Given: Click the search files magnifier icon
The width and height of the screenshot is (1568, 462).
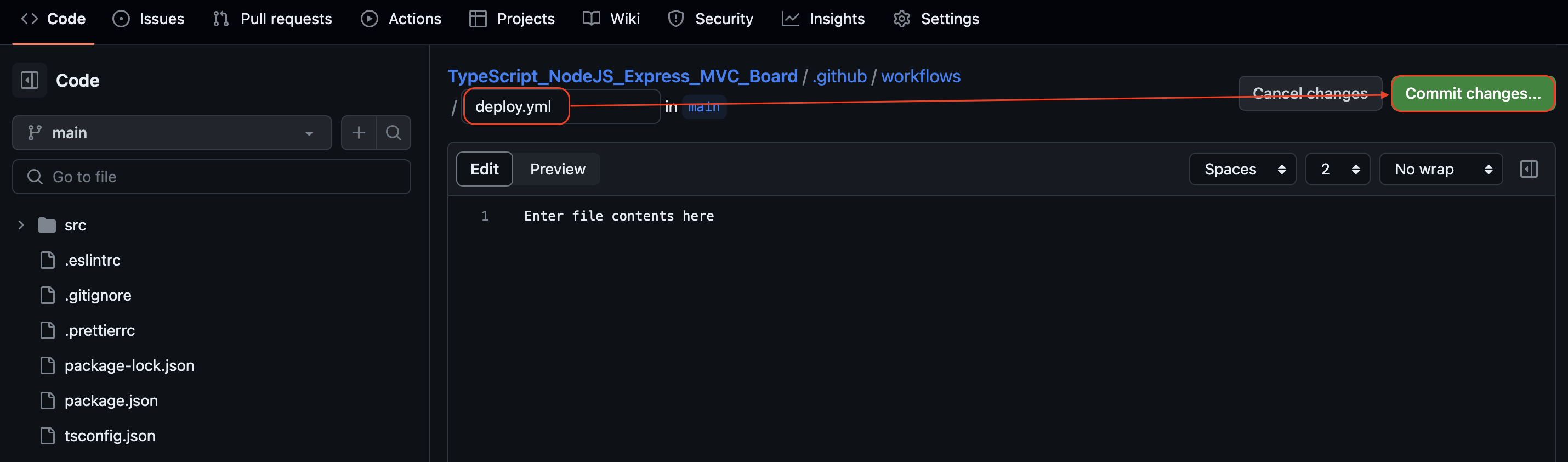Looking at the screenshot, I should 394,133.
